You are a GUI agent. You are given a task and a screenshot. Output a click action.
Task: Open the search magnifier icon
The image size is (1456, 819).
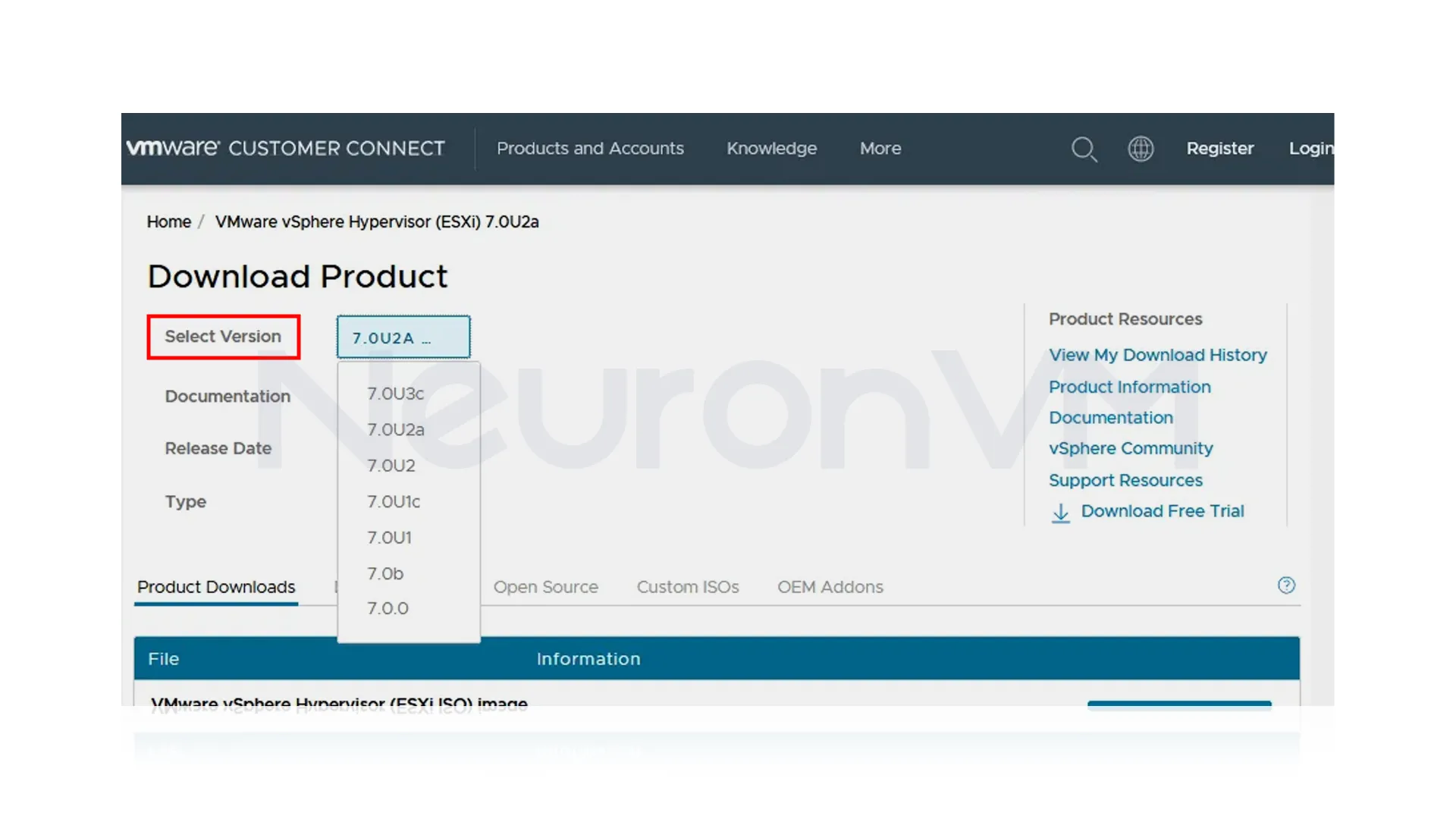(1084, 149)
